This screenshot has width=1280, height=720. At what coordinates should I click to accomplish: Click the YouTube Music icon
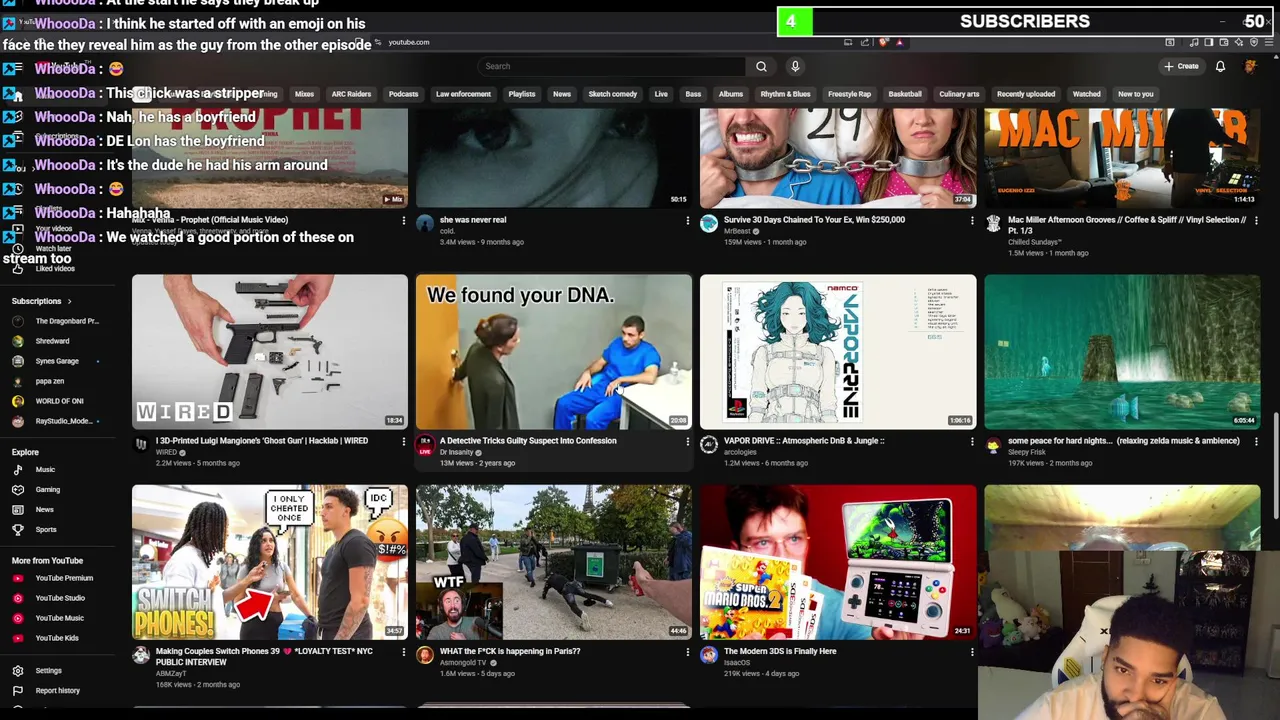pyautogui.click(x=18, y=618)
